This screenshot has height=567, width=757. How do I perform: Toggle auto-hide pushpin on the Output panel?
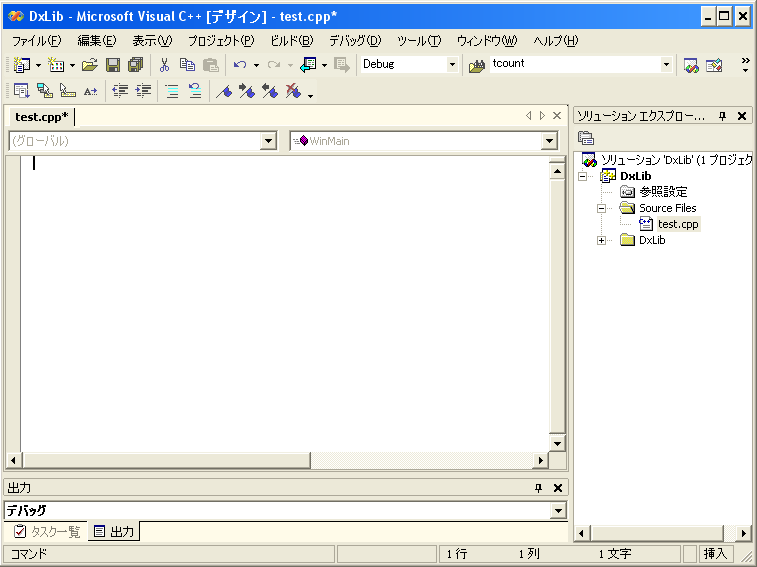(539, 488)
